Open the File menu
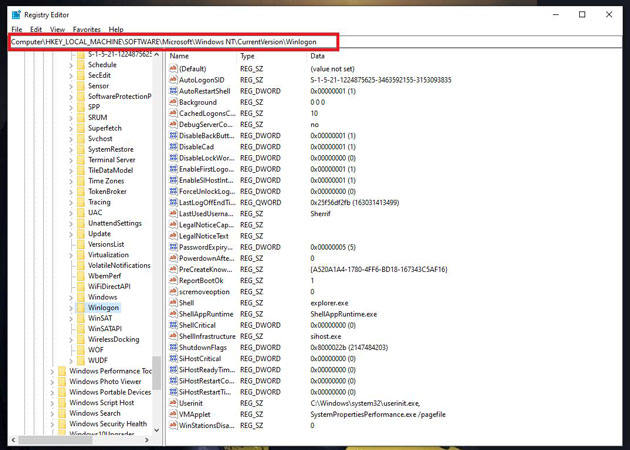Screen dimensions: 630x450 click(x=16, y=29)
